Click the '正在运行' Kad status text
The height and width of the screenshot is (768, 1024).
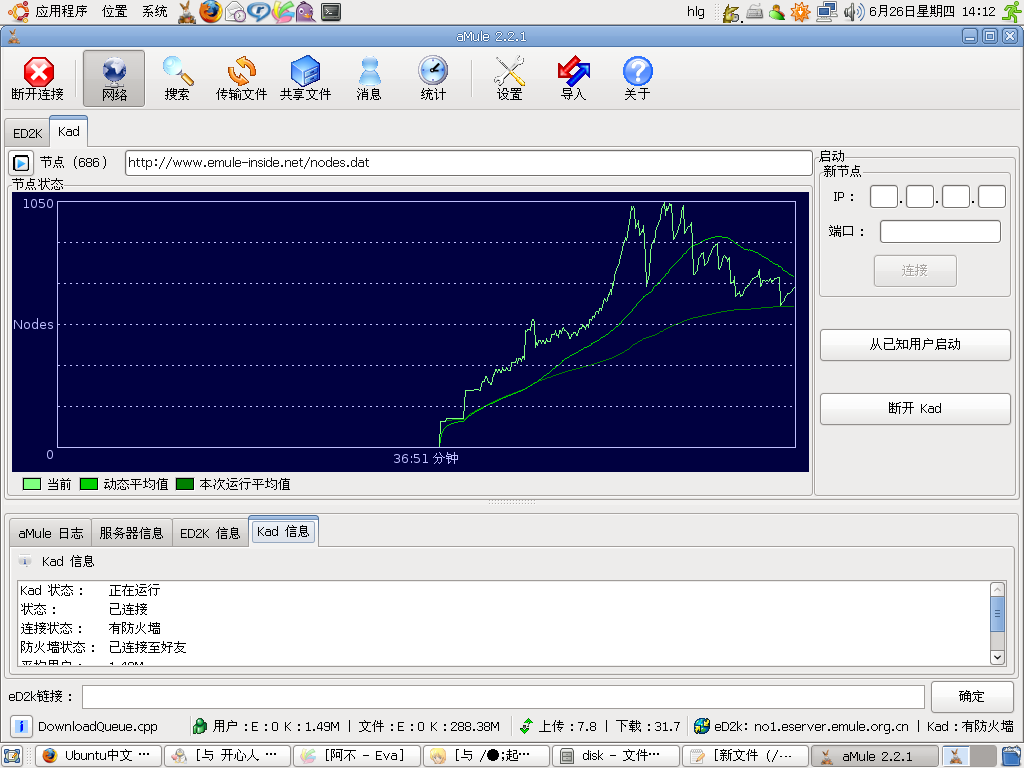click(134, 590)
